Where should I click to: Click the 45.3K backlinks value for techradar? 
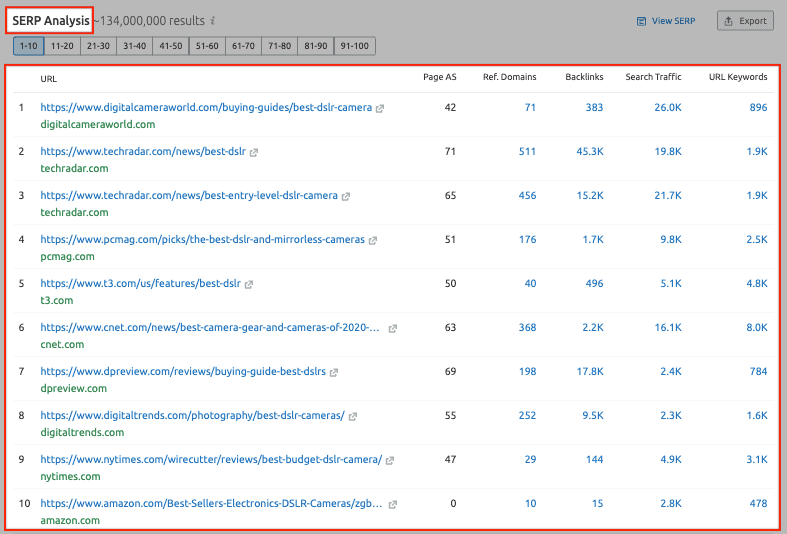[x=587, y=152]
